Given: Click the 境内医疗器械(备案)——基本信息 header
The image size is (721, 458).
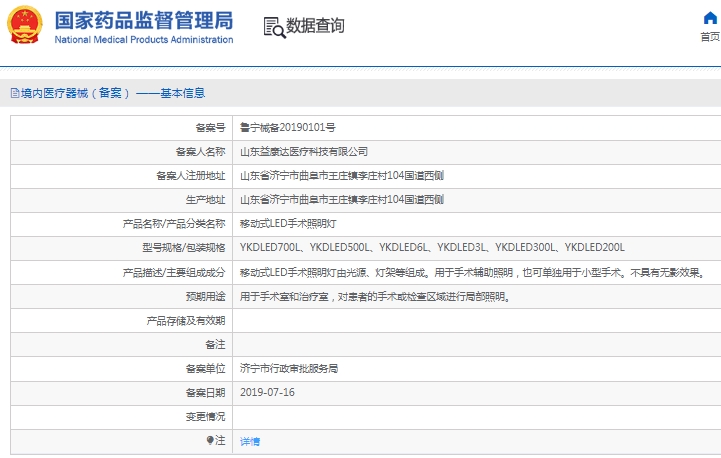Looking at the screenshot, I should (113, 93).
